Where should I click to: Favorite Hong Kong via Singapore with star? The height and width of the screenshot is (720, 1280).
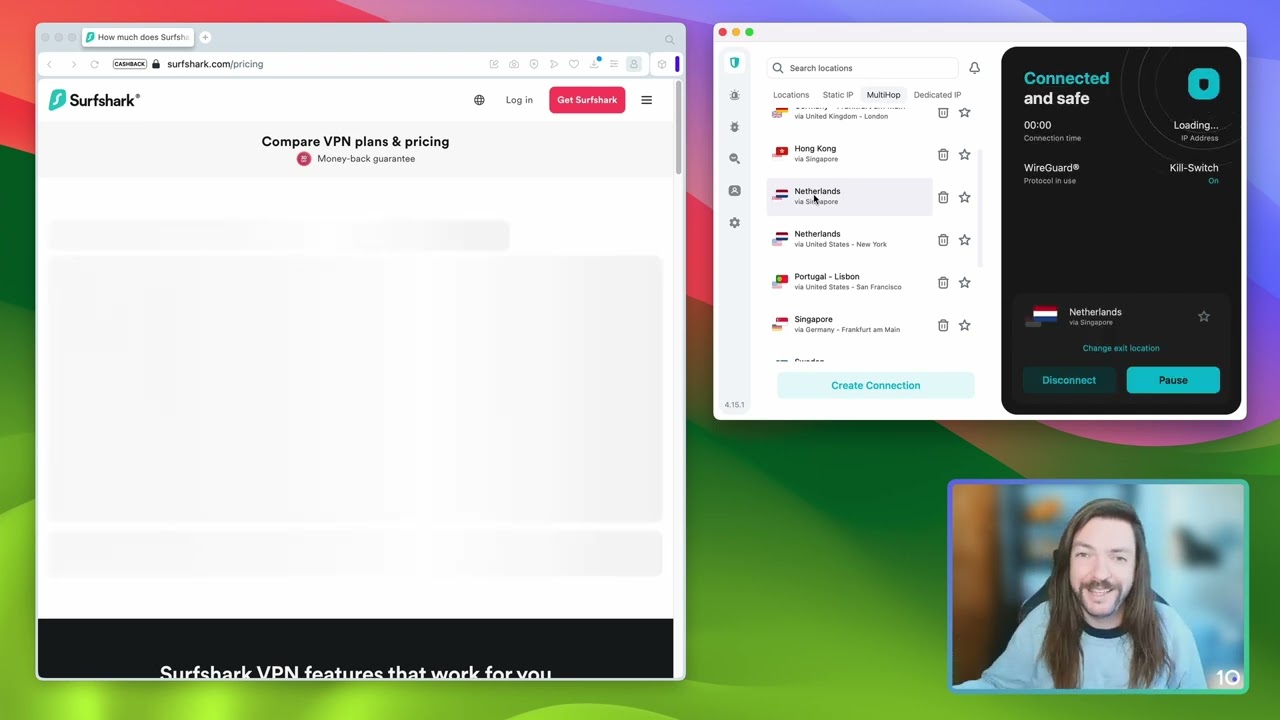pos(965,155)
